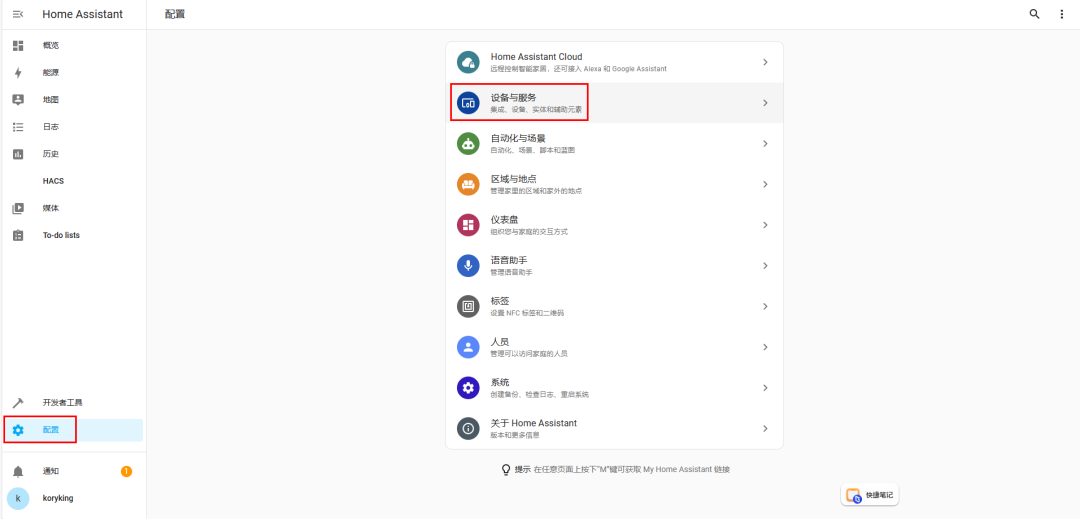Expand Home Assistant Cloud row chevron

[765, 62]
